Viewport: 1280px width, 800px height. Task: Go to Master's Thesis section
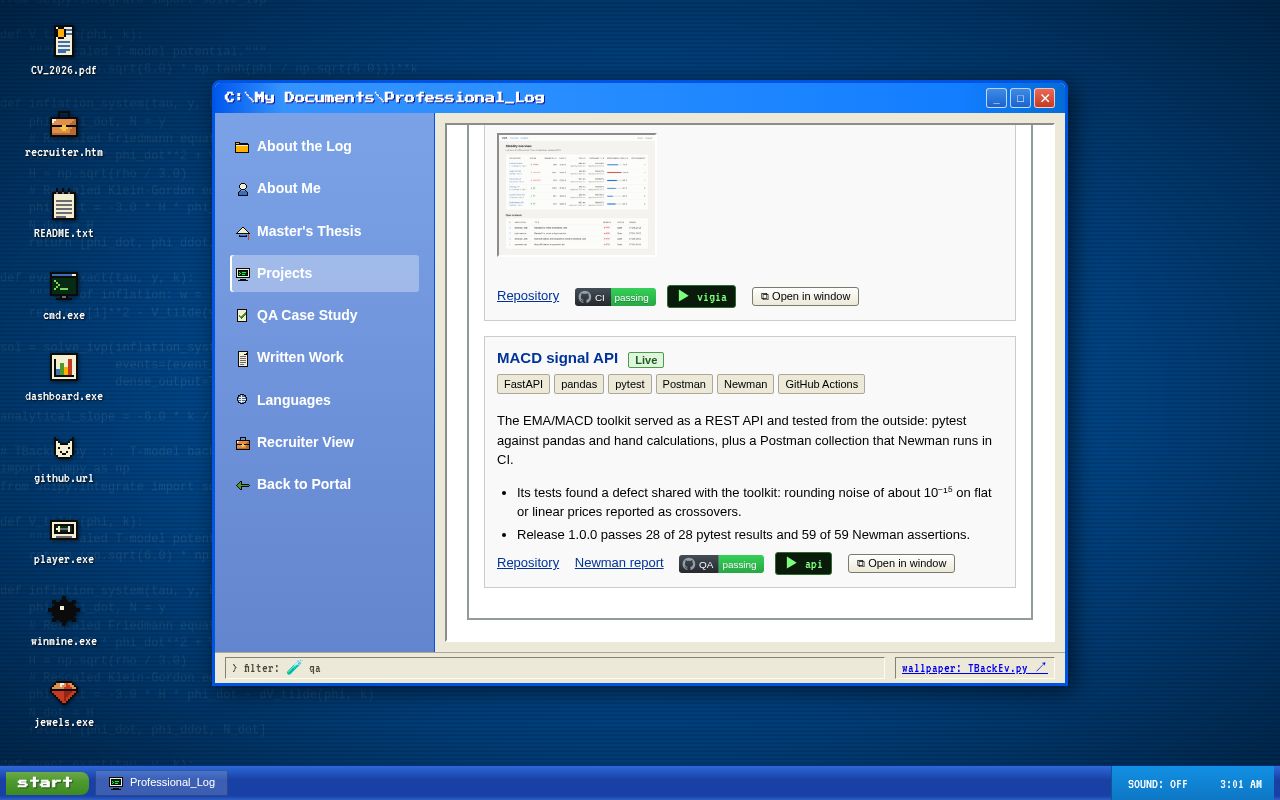coord(324,231)
